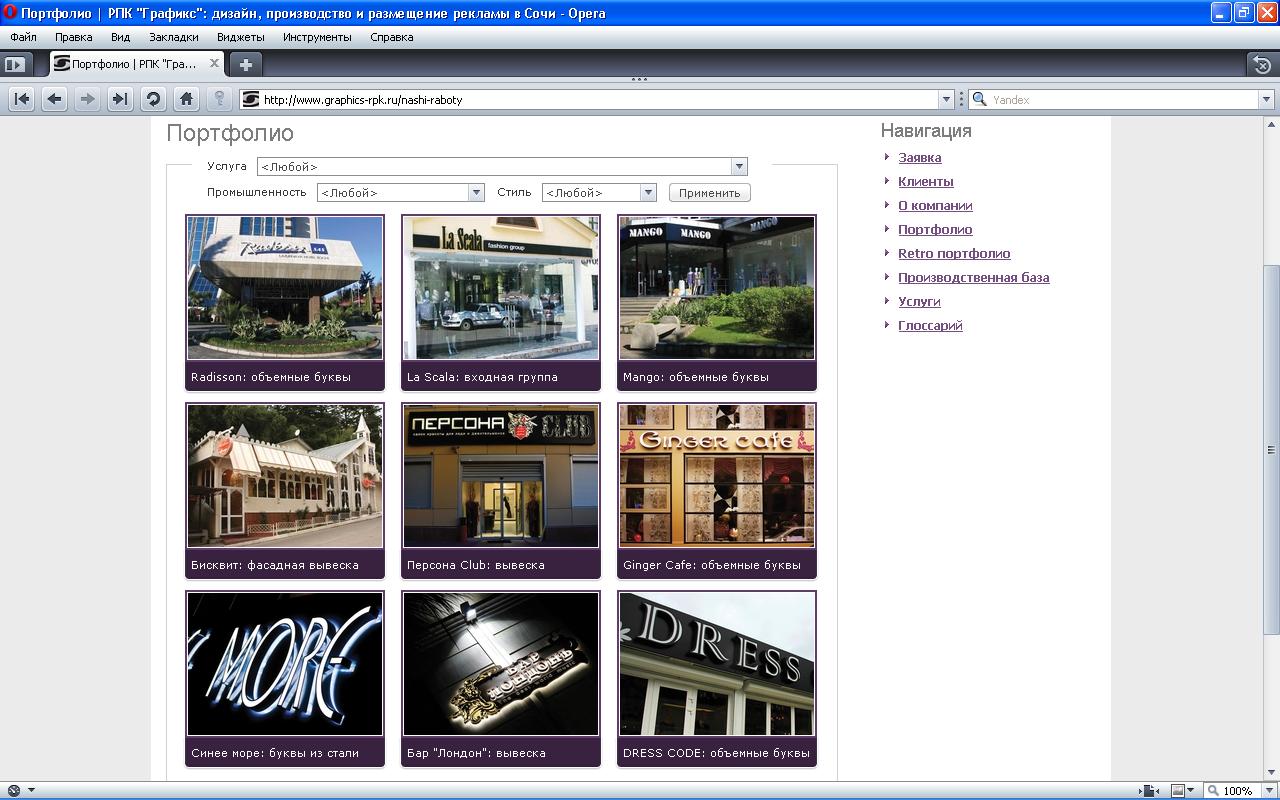The height and width of the screenshot is (800, 1280).
Task: Open the Бар Лондон thumbnail
Action: (501, 664)
